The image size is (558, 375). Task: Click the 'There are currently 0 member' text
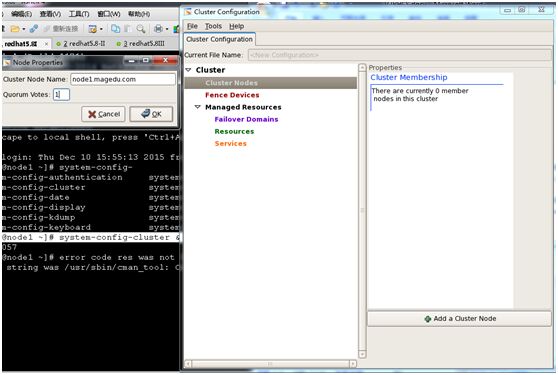(420, 91)
